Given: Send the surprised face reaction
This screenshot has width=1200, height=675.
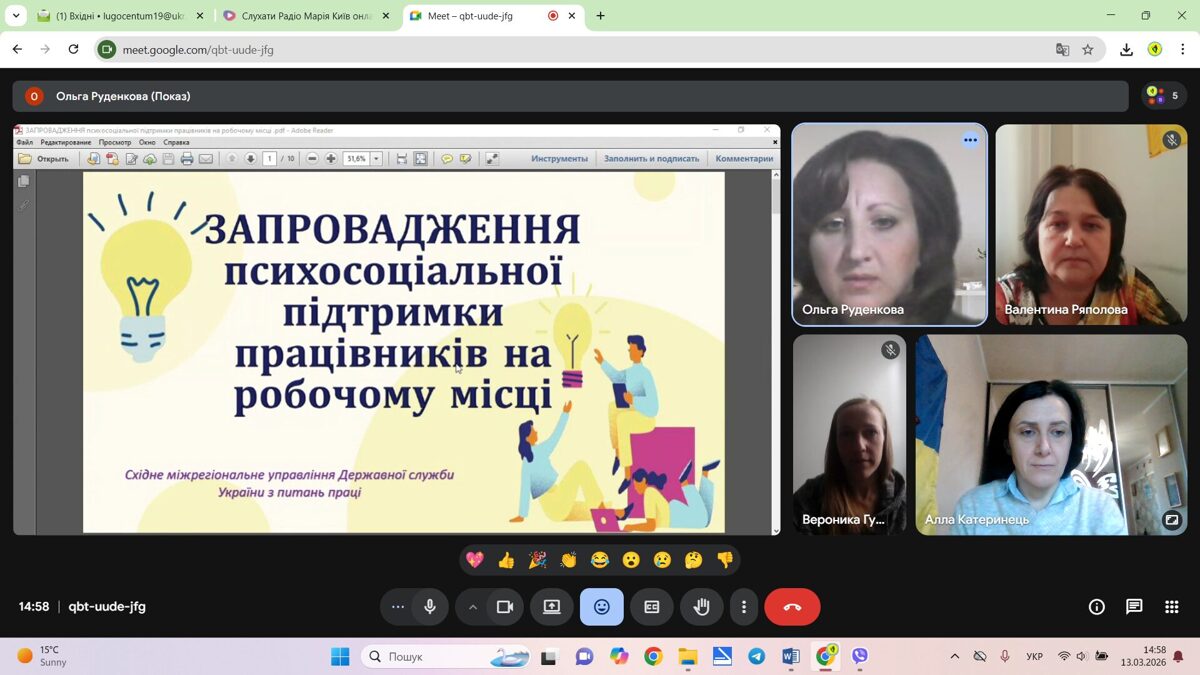Looking at the screenshot, I should pyautogui.click(x=631, y=560).
